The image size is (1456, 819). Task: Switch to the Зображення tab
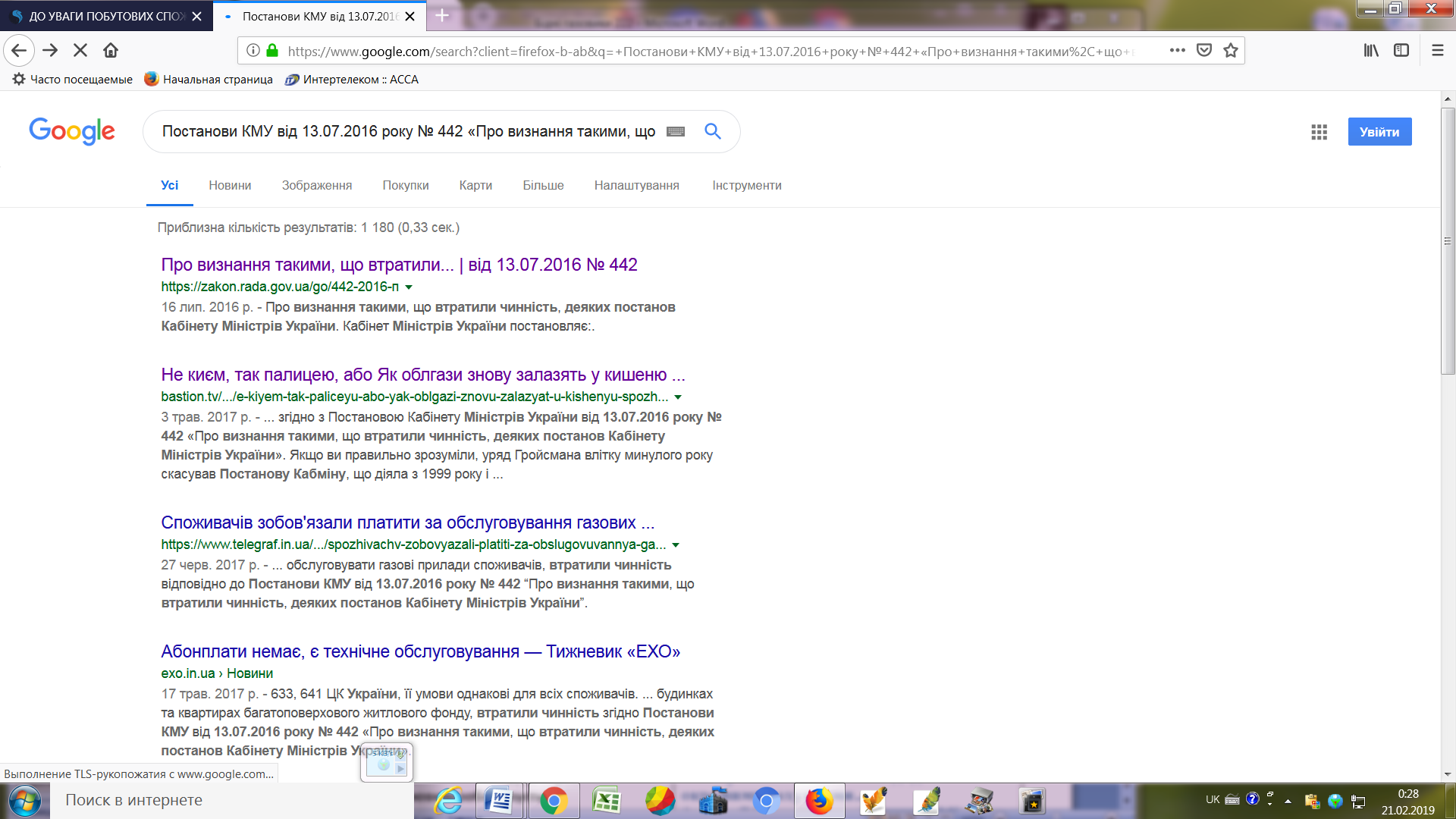pyautogui.click(x=317, y=185)
